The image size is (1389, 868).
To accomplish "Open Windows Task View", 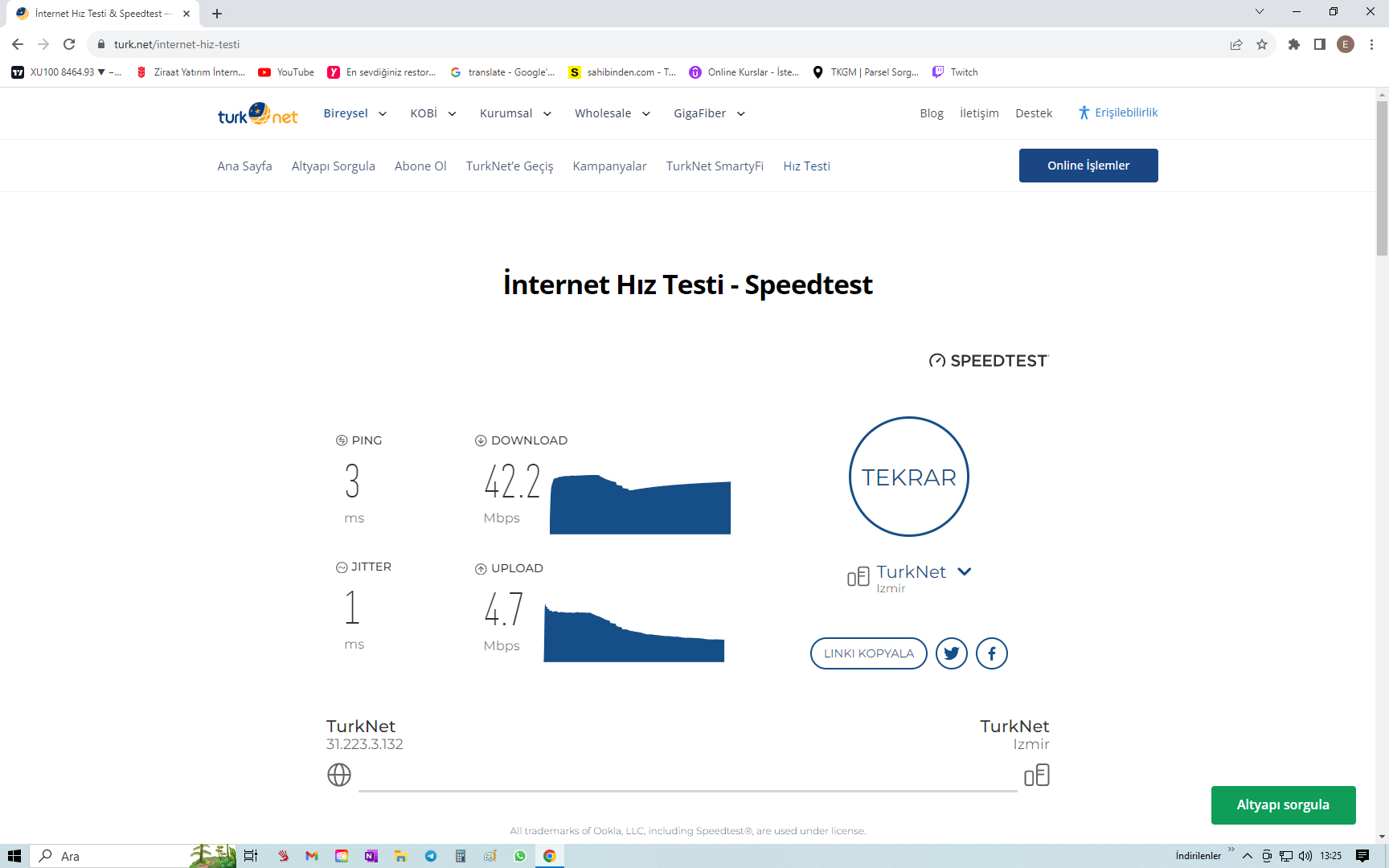I will pyautogui.click(x=251, y=856).
